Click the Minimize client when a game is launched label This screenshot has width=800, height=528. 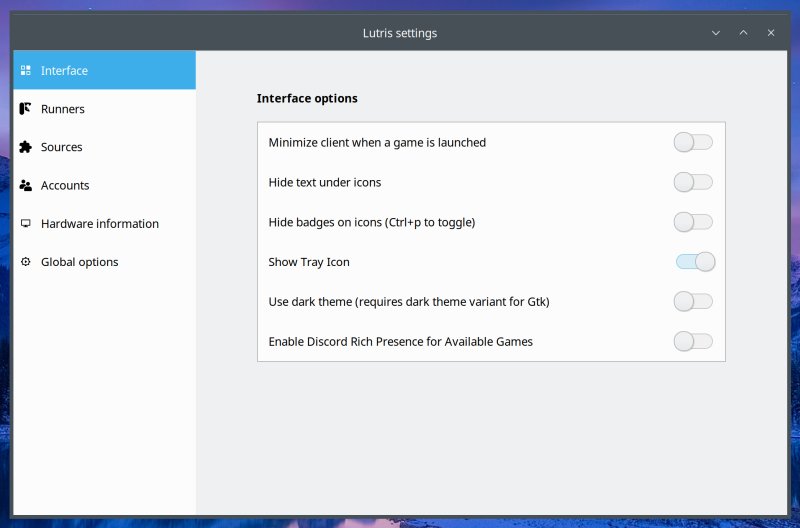[377, 142]
